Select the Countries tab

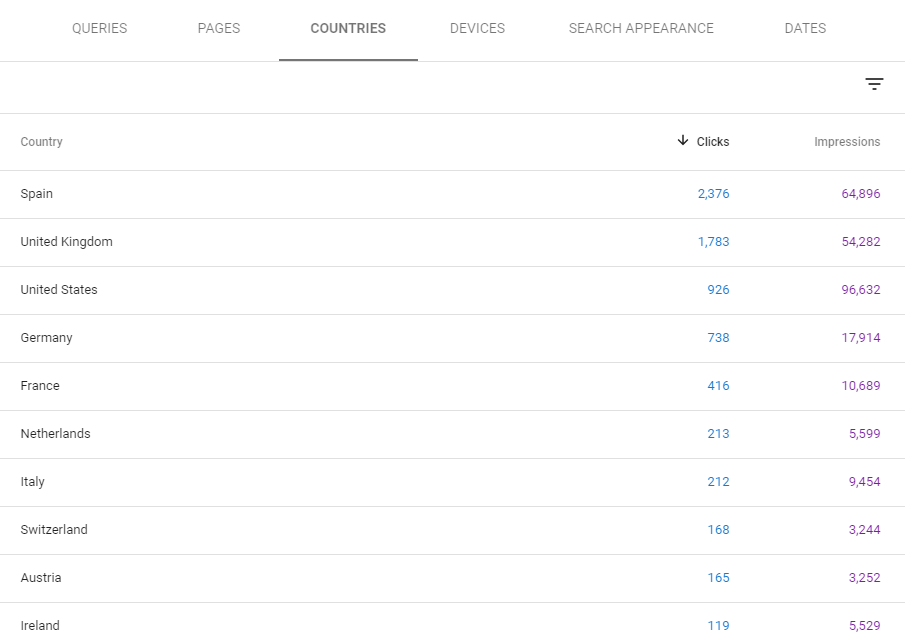pyautogui.click(x=348, y=28)
